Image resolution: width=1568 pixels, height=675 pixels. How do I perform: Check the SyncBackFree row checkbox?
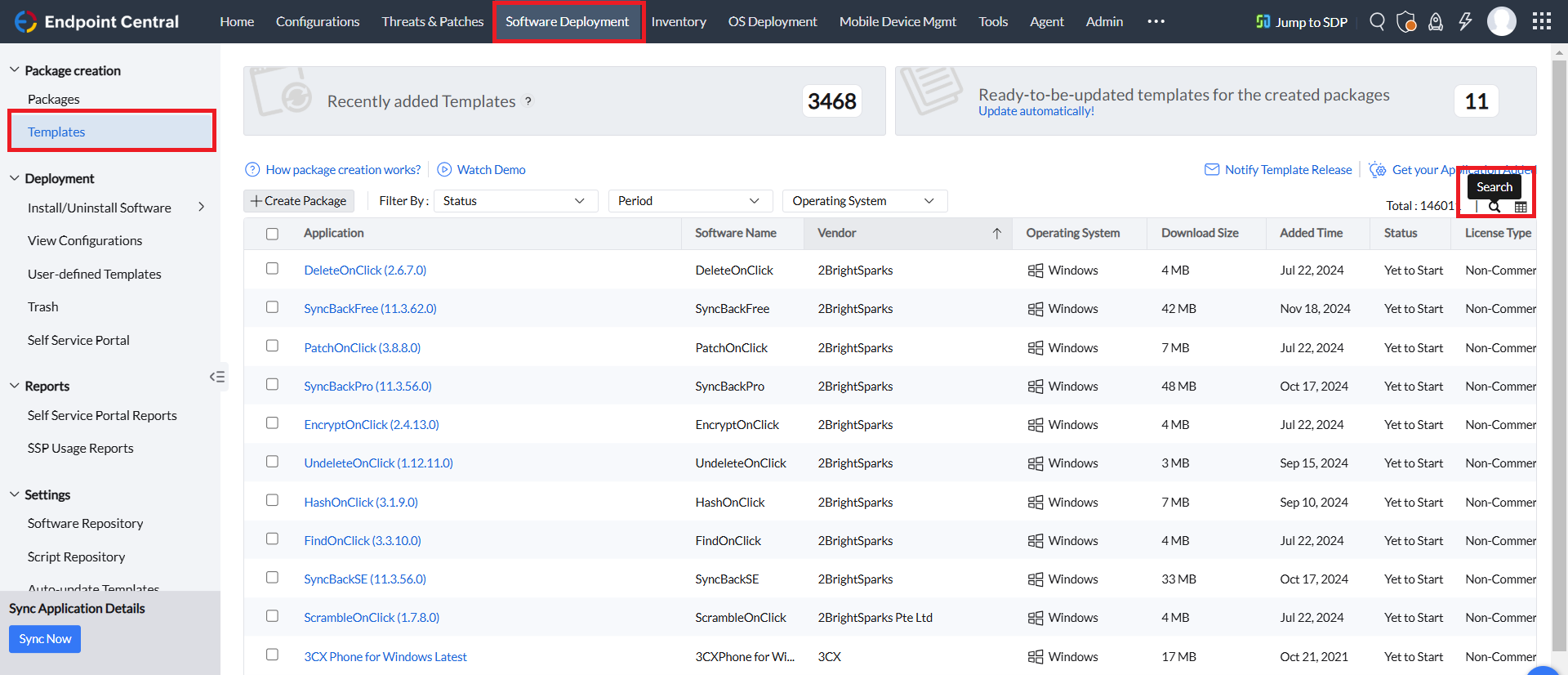273,307
